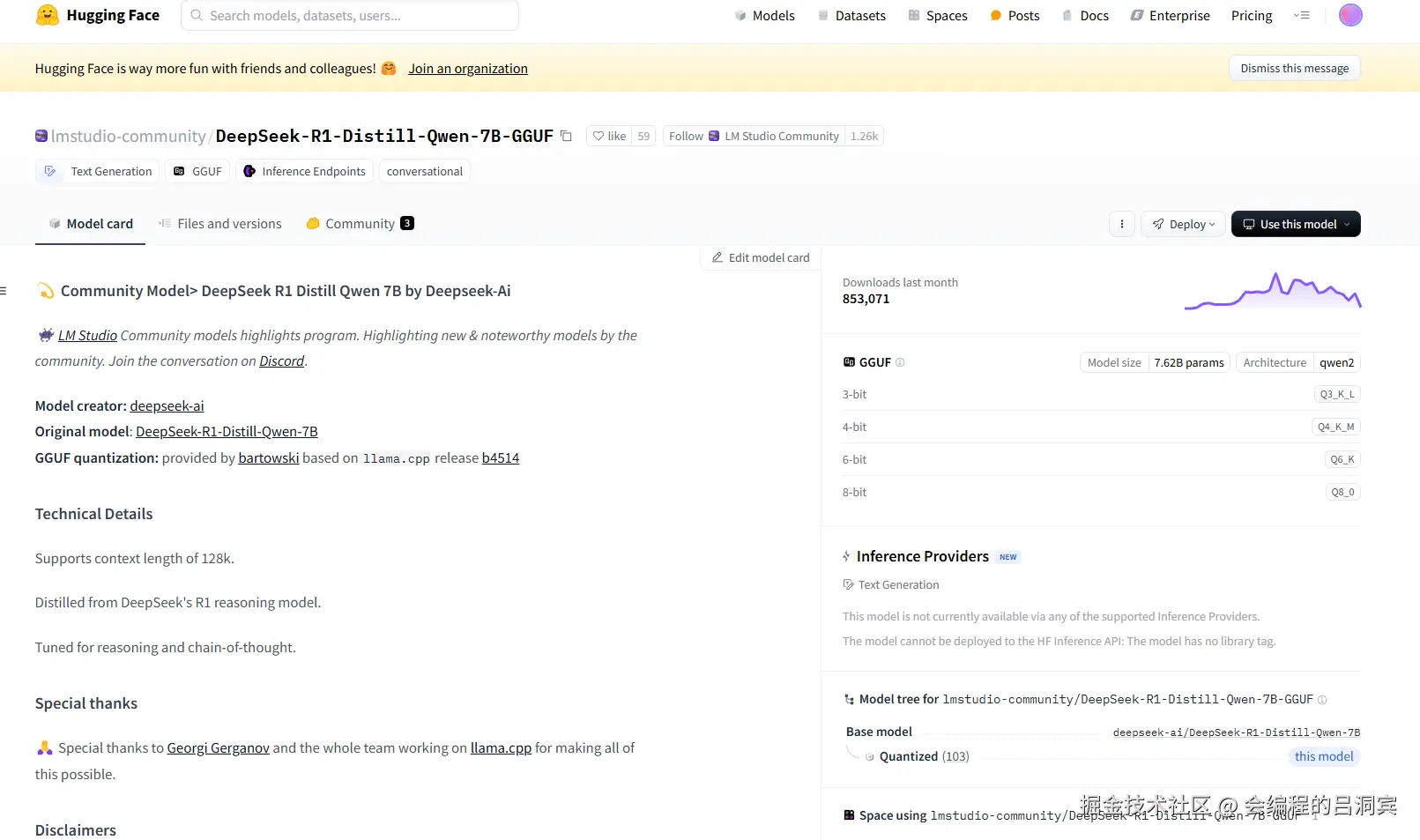Open Posts in the top navigation
The height and width of the screenshot is (840, 1420).
(x=1015, y=15)
